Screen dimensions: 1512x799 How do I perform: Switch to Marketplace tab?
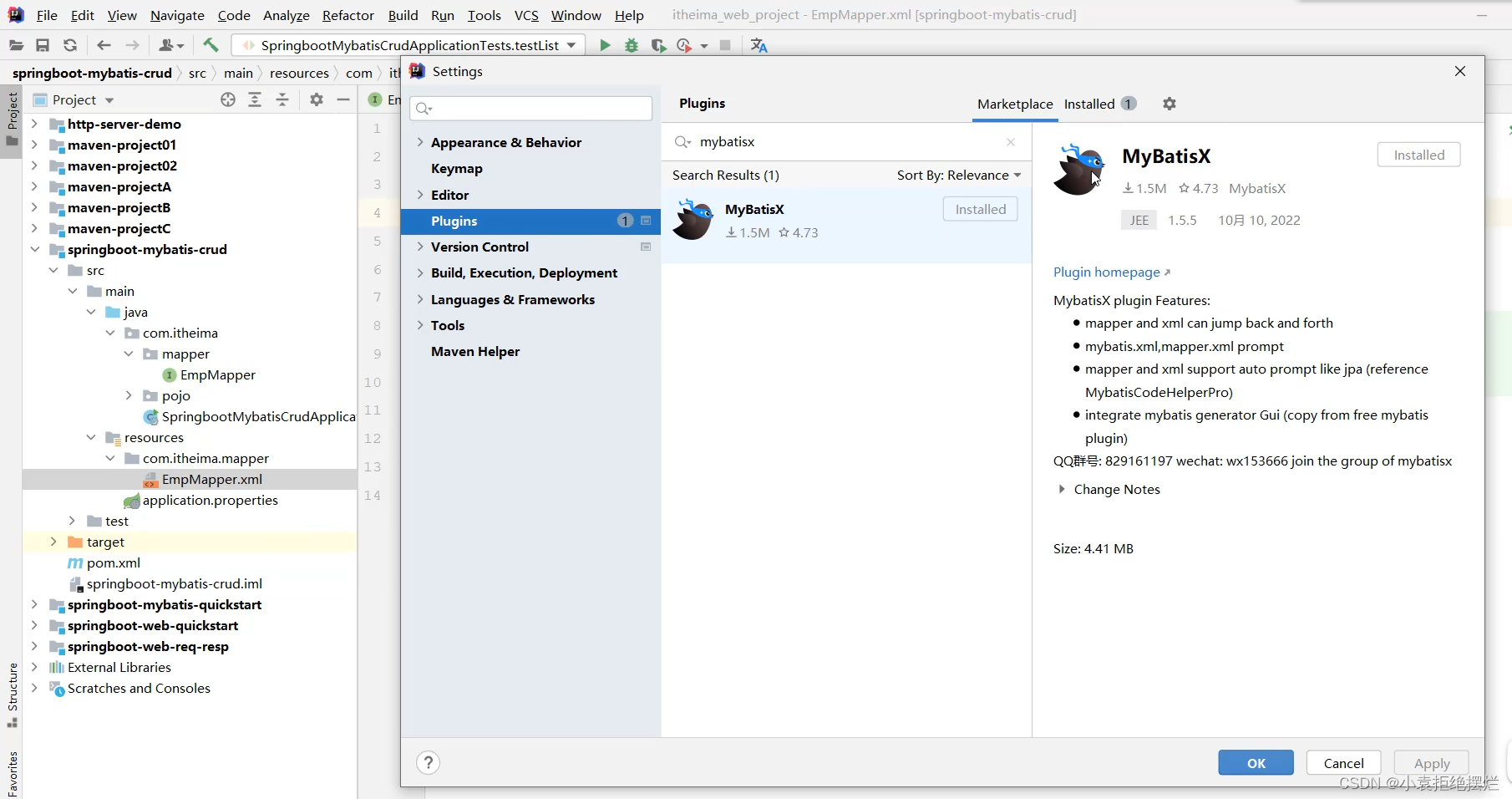[x=1015, y=104]
